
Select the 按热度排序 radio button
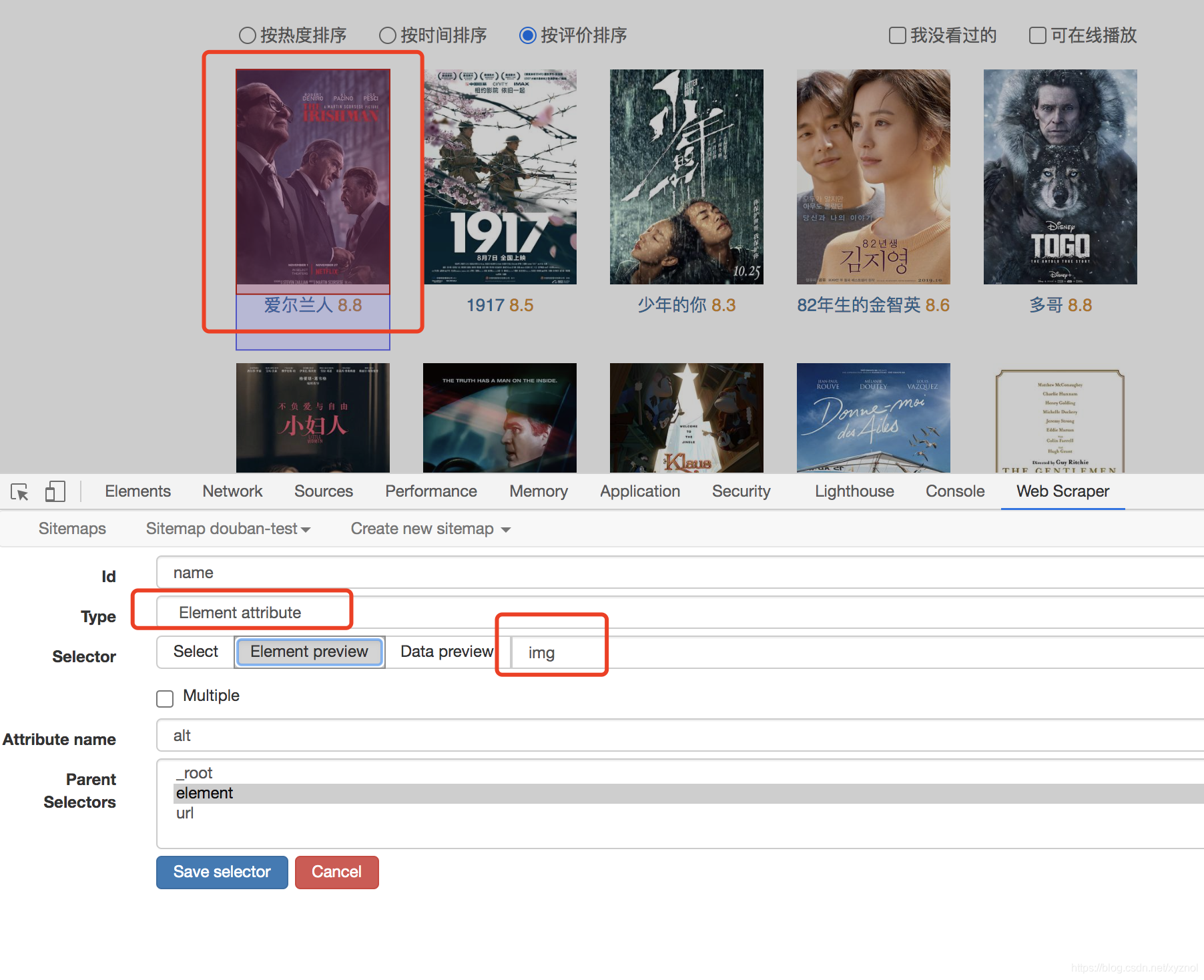coord(248,35)
